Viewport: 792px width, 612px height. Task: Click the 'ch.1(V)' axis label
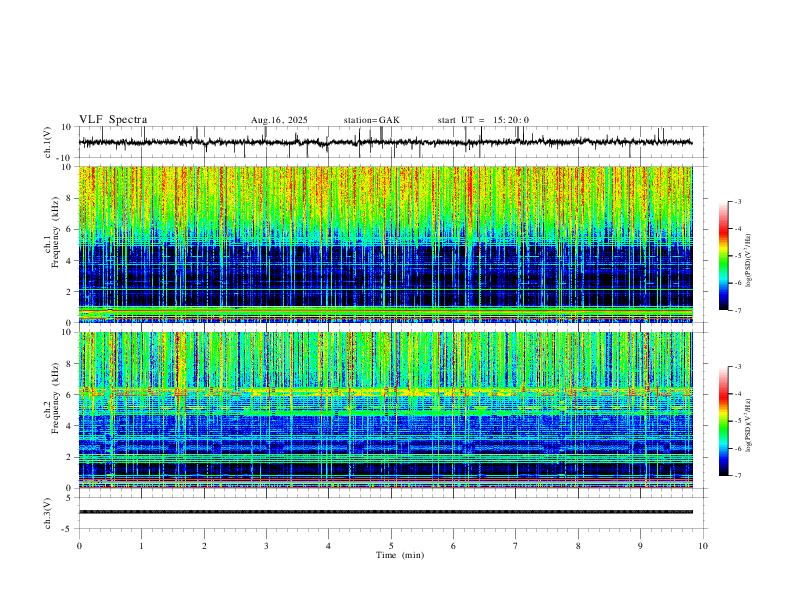pyautogui.click(x=48, y=142)
